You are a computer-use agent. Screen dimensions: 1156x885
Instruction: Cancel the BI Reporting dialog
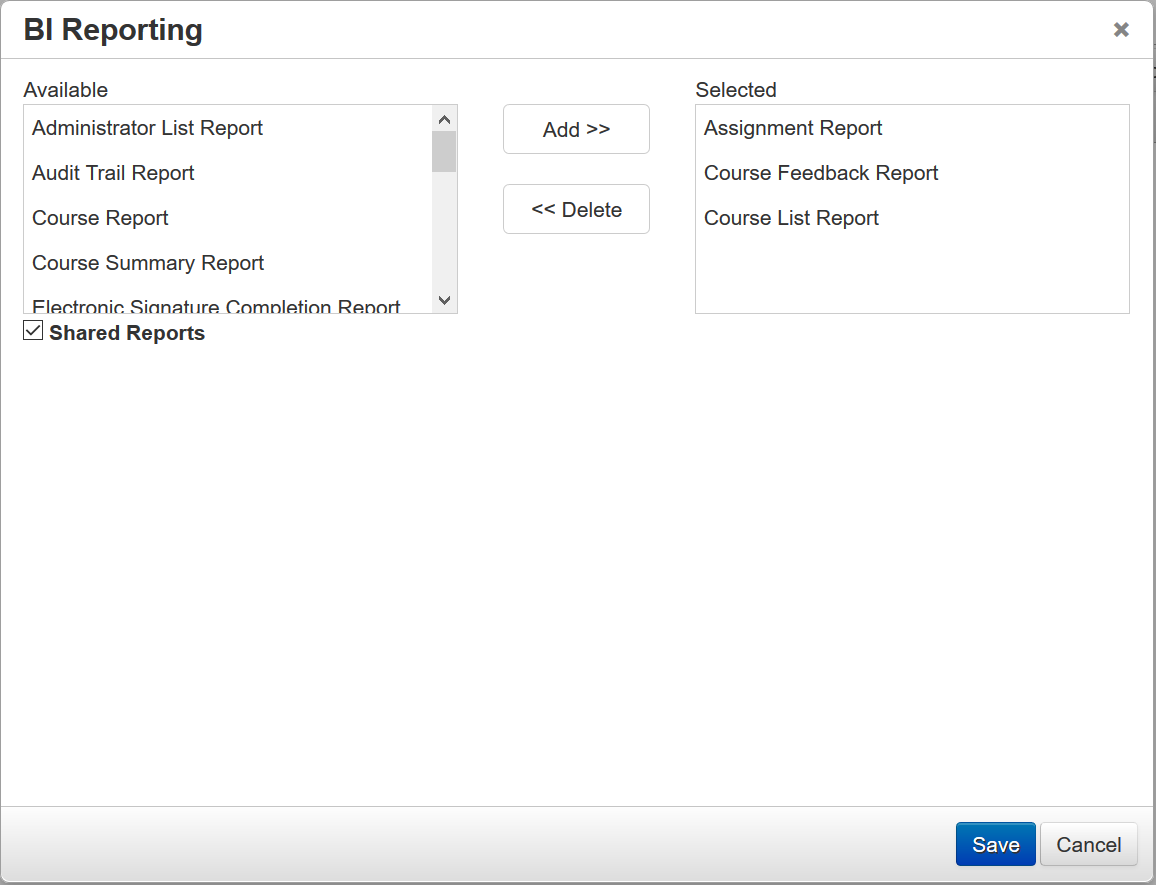pyautogui.click(x=1088, y=845)
